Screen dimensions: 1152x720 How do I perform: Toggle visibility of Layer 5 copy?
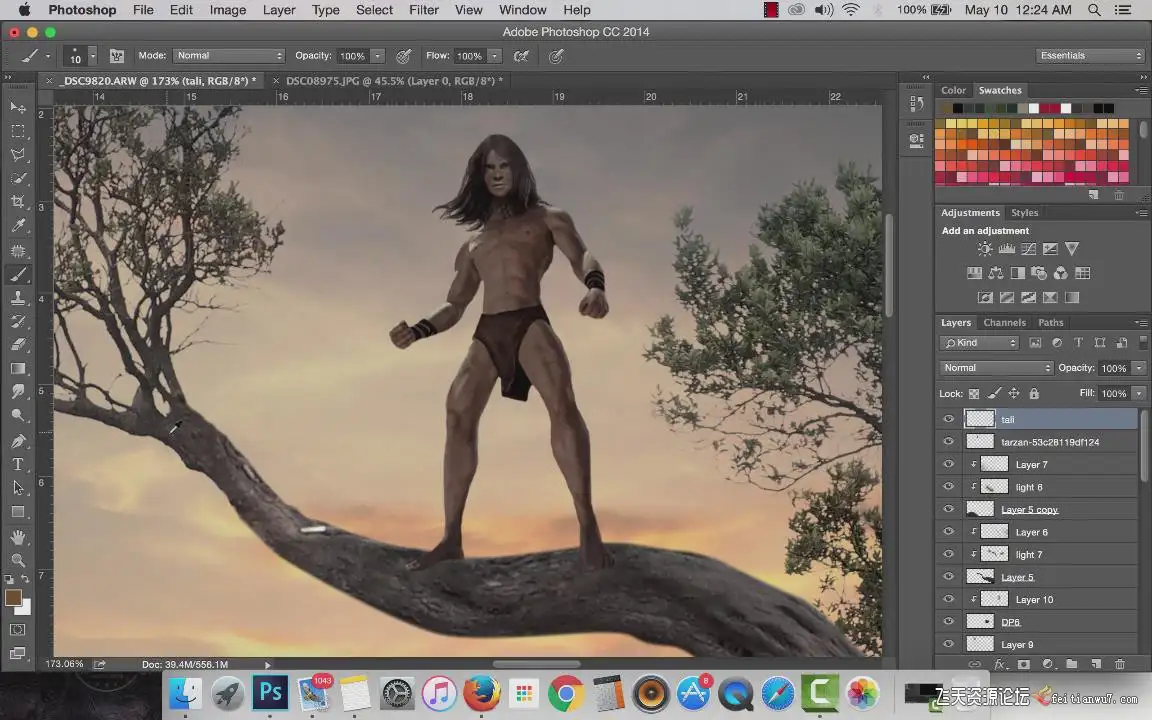click(949, 509)
